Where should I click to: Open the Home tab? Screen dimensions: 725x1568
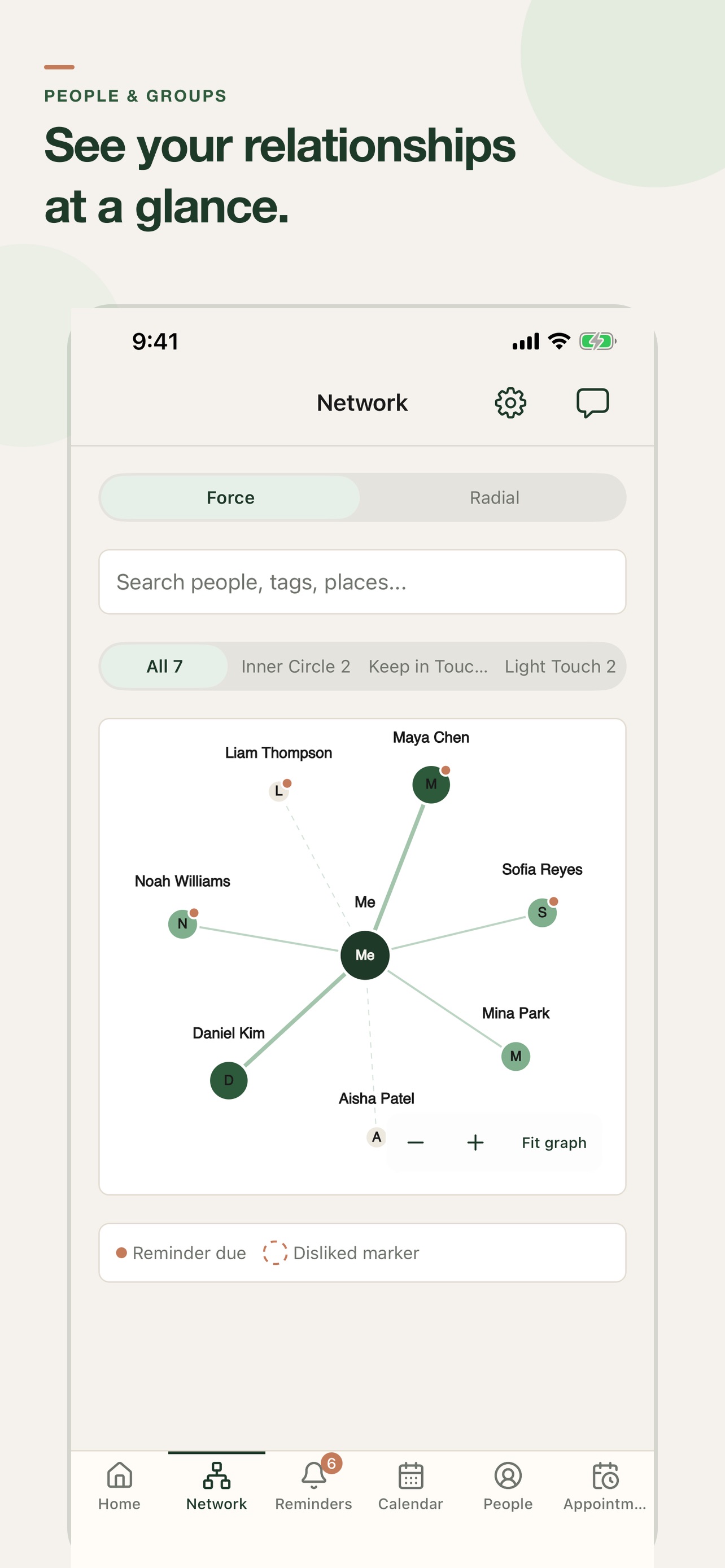119,1486
